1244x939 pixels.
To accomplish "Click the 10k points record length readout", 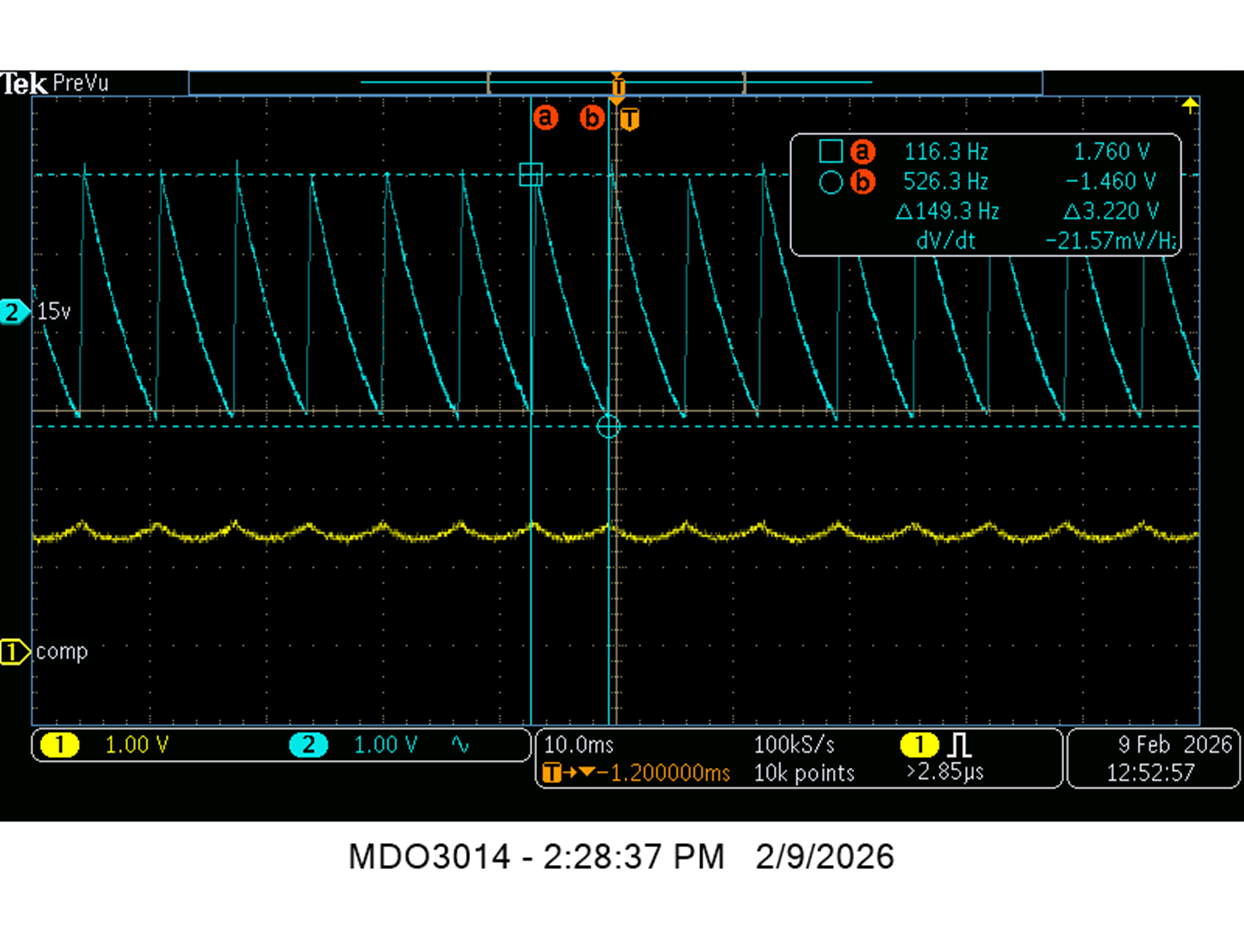I will (805, 773).
